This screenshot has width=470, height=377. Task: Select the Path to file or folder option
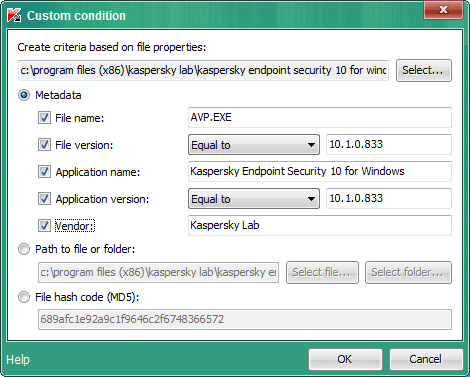pos(24,249)
